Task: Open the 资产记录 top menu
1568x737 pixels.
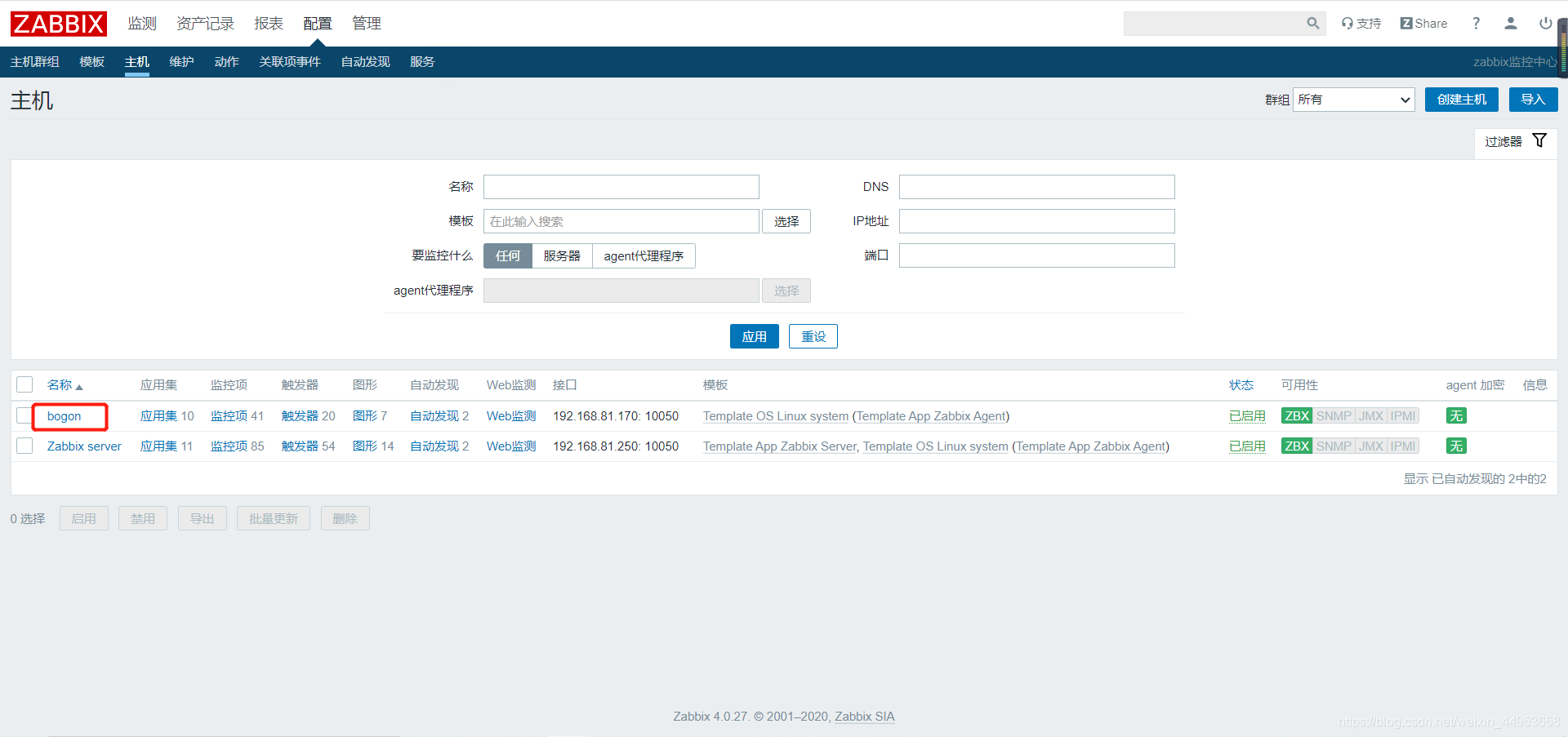Action: (205, 24)
